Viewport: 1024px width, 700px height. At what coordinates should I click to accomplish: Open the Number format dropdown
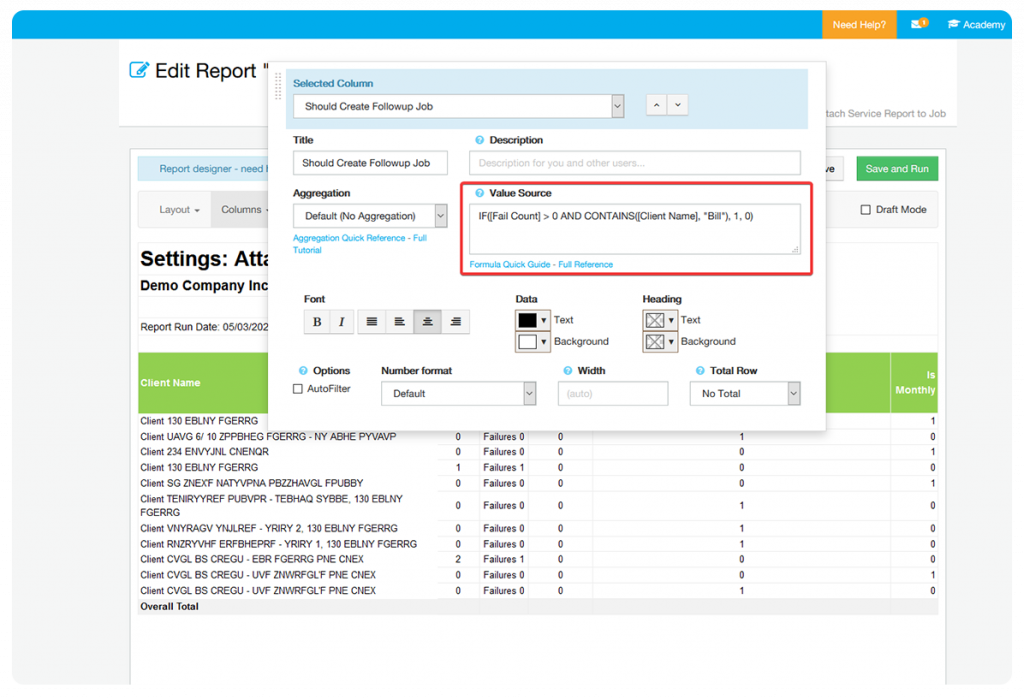coord(458,394)
